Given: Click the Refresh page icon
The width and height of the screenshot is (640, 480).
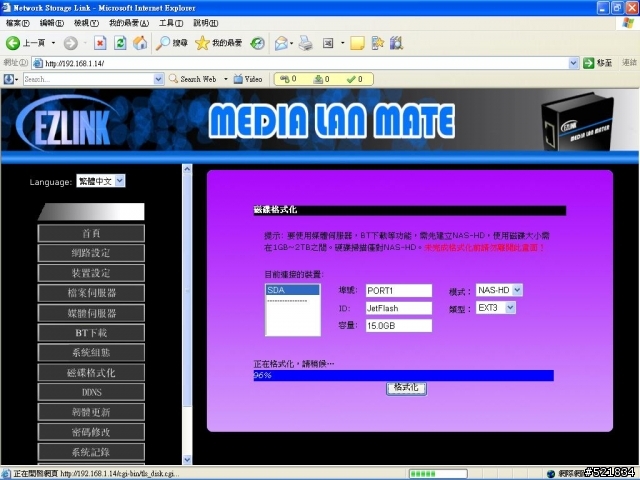Looking at the screenshot, I should point(120,43).
